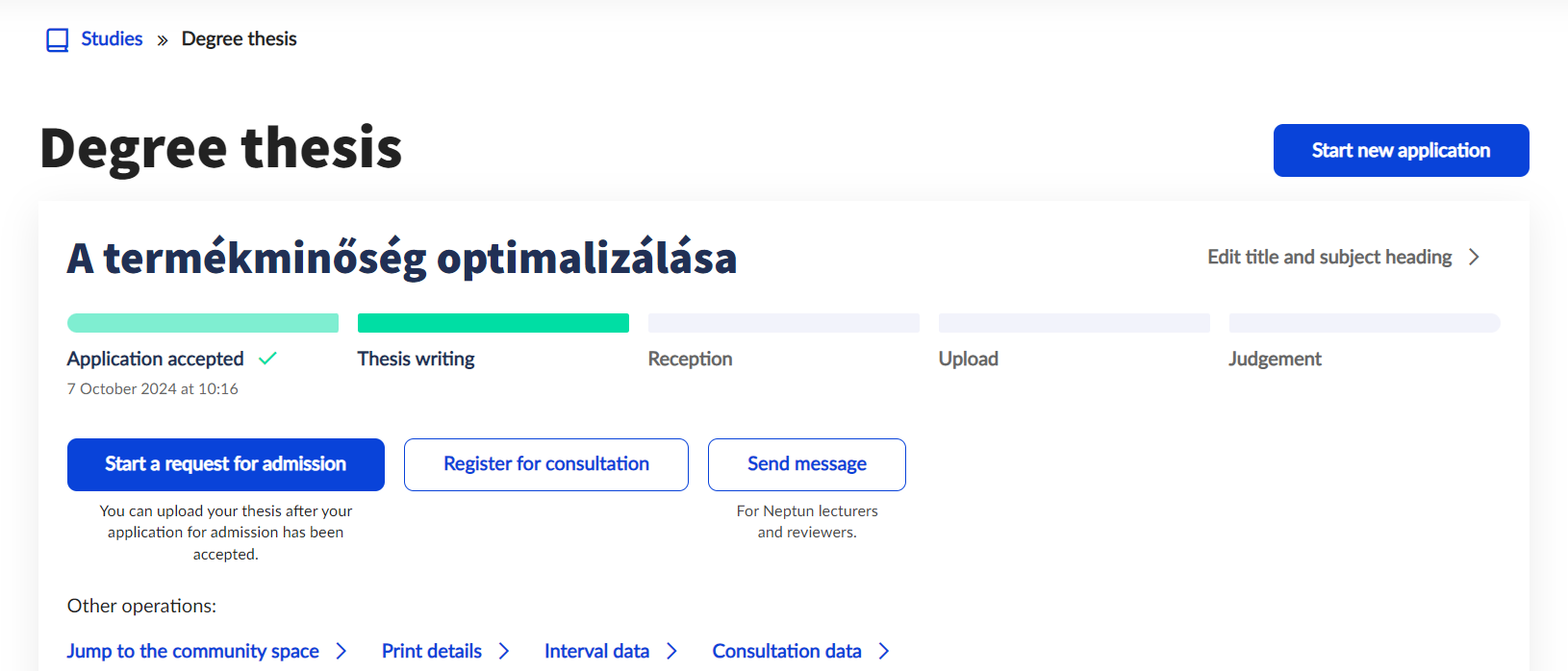This screenshot has height=671, width=1568.
Task: Select the Thesis writing stage label
Action: pos(417,359)
